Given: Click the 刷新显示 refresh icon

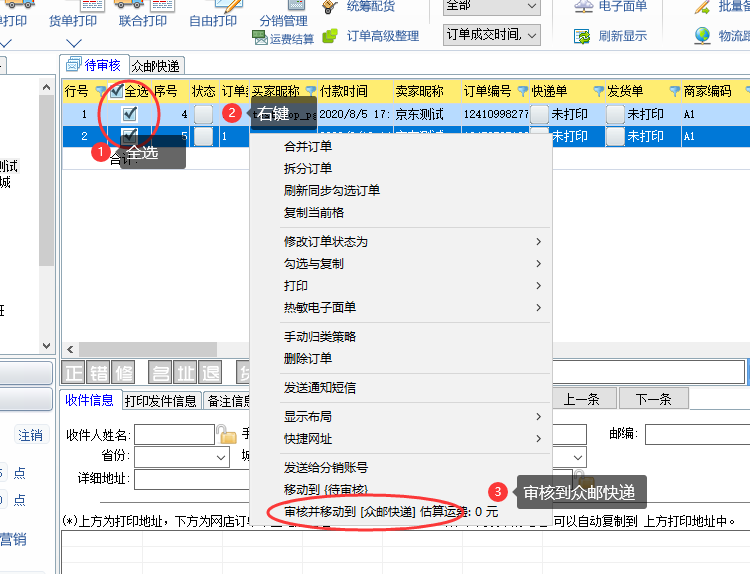Looking at the screenshot, I should click(582, 36).
